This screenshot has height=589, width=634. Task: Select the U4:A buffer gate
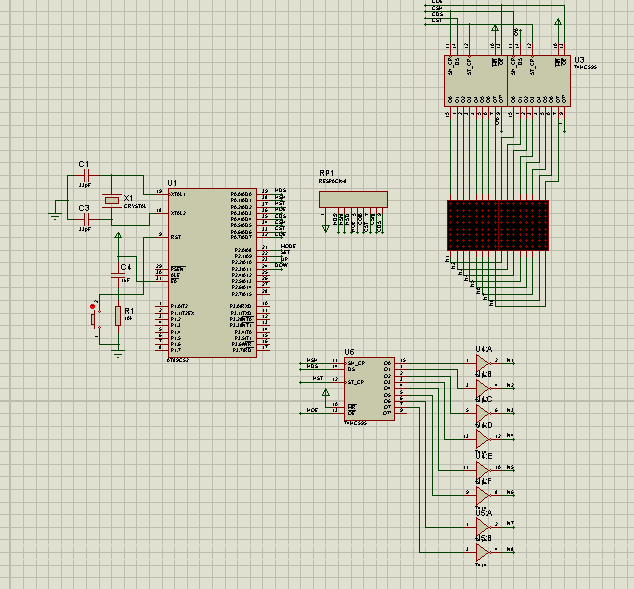pyautogui.click(x=483, y=363)
